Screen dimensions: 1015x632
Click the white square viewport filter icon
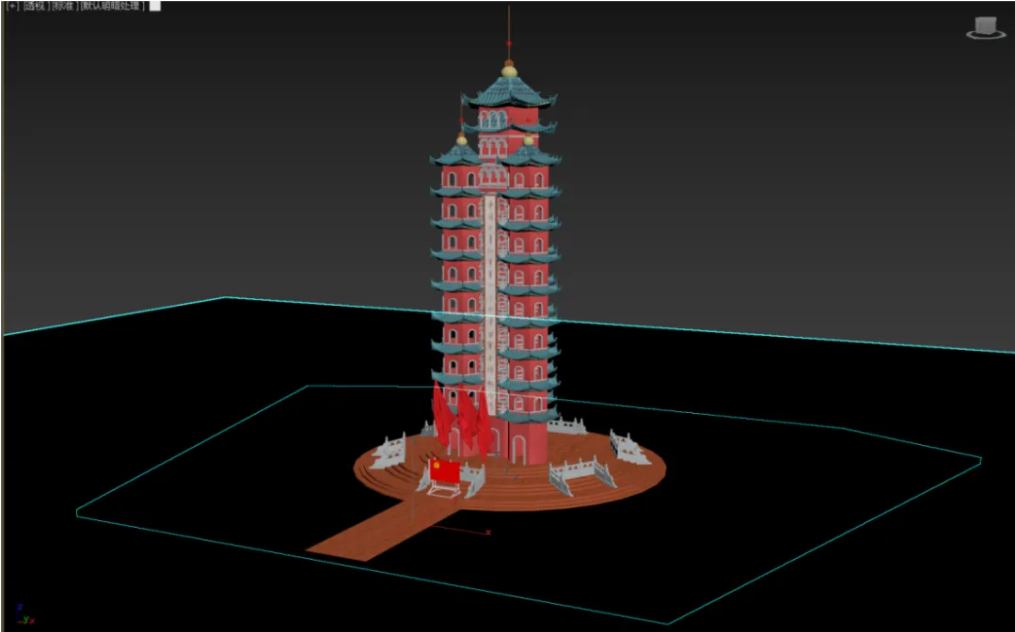tap(155, 6)
